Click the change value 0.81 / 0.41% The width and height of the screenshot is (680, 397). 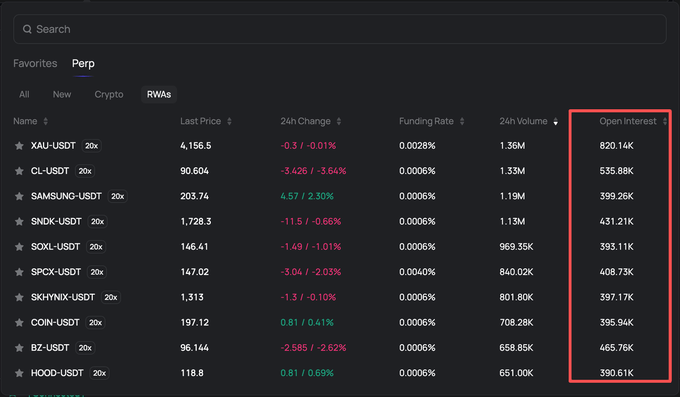pos(307,322)
